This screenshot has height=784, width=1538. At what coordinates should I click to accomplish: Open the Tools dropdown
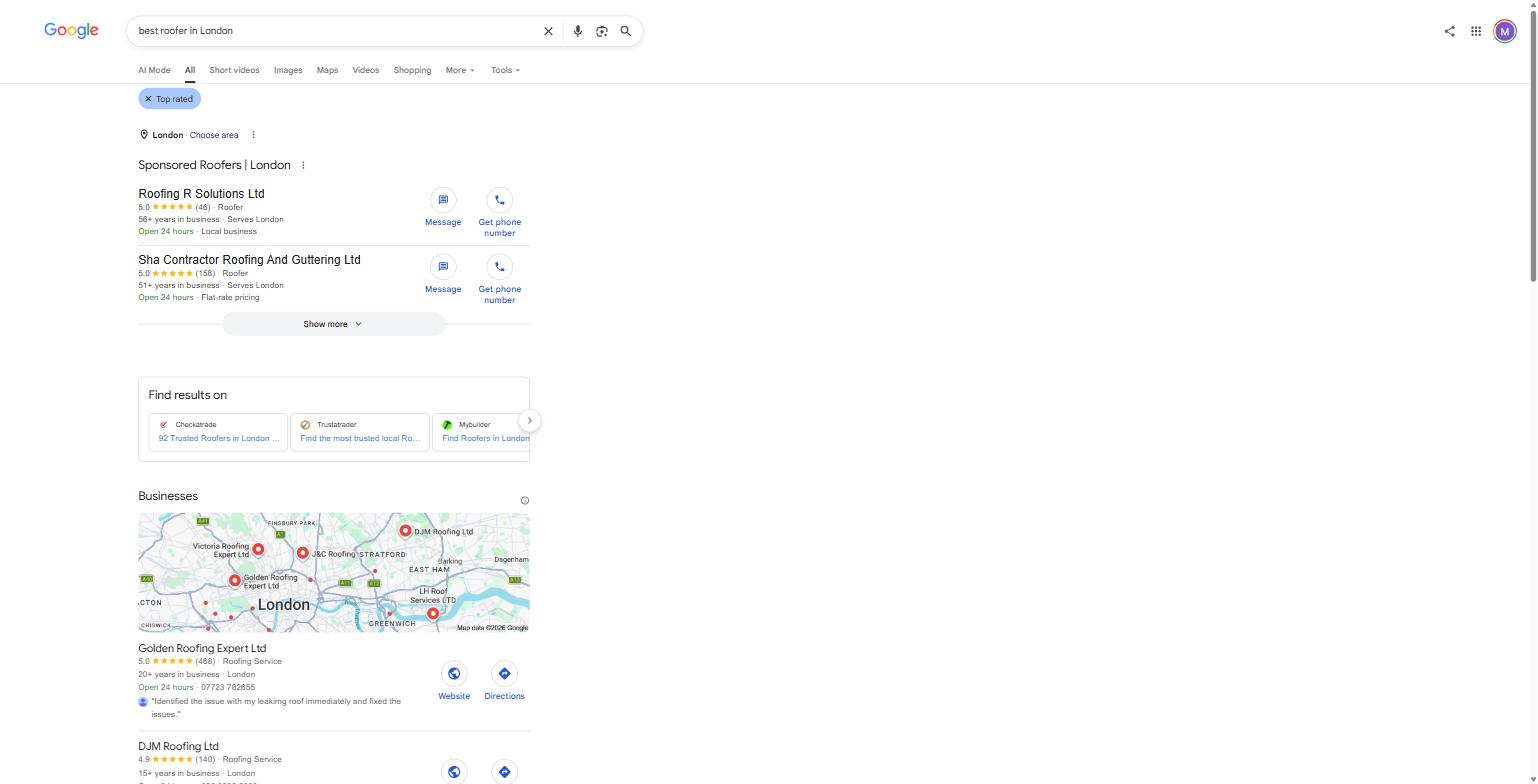point(505,70)
